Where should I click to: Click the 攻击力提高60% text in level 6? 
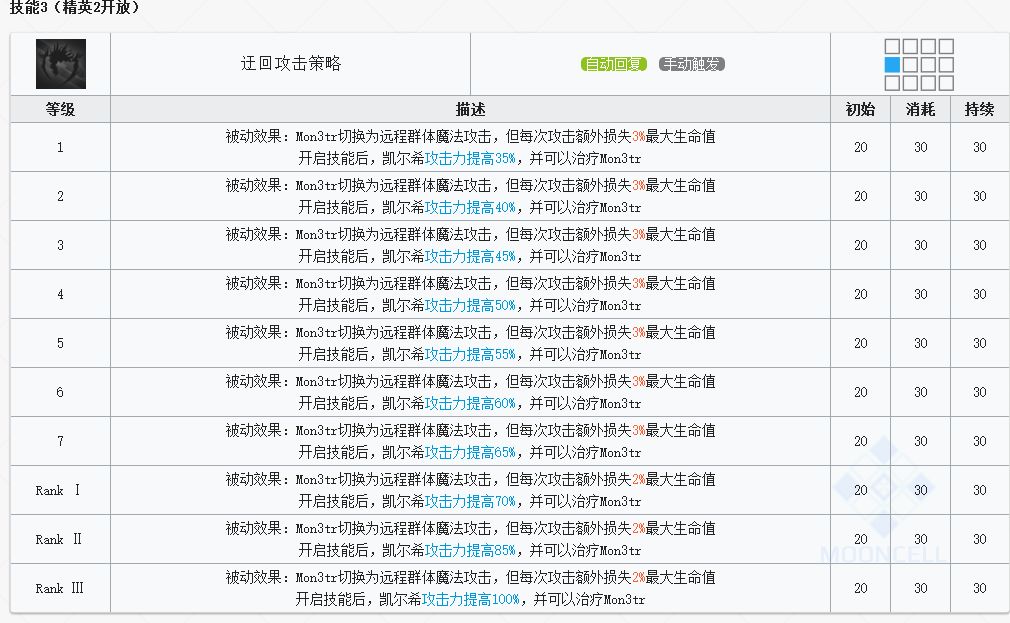point(470,403)
